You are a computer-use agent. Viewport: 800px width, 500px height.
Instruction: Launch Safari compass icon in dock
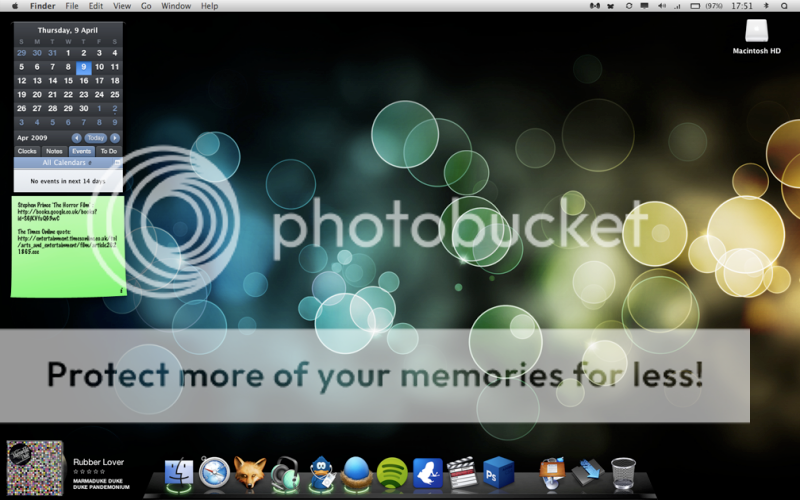[214, 473]
